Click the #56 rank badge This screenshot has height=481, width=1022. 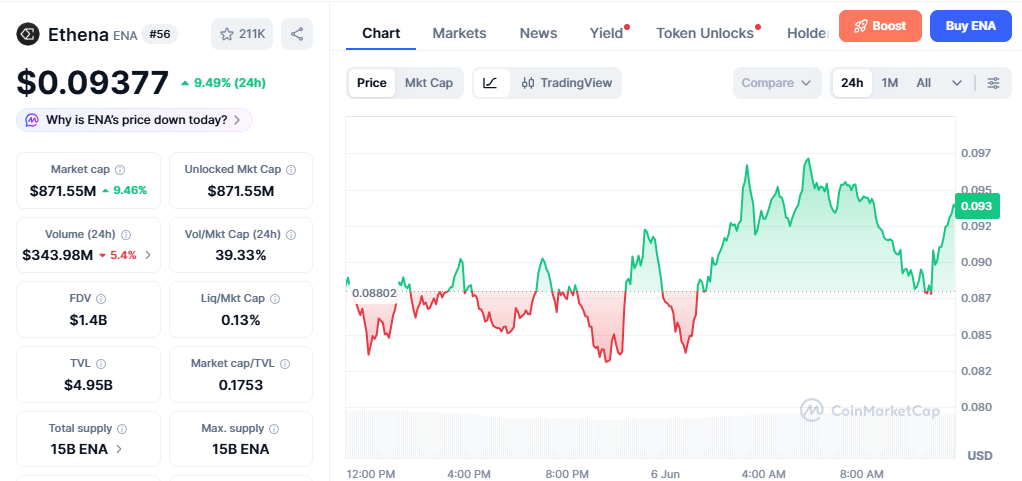(x=160, y=34)
